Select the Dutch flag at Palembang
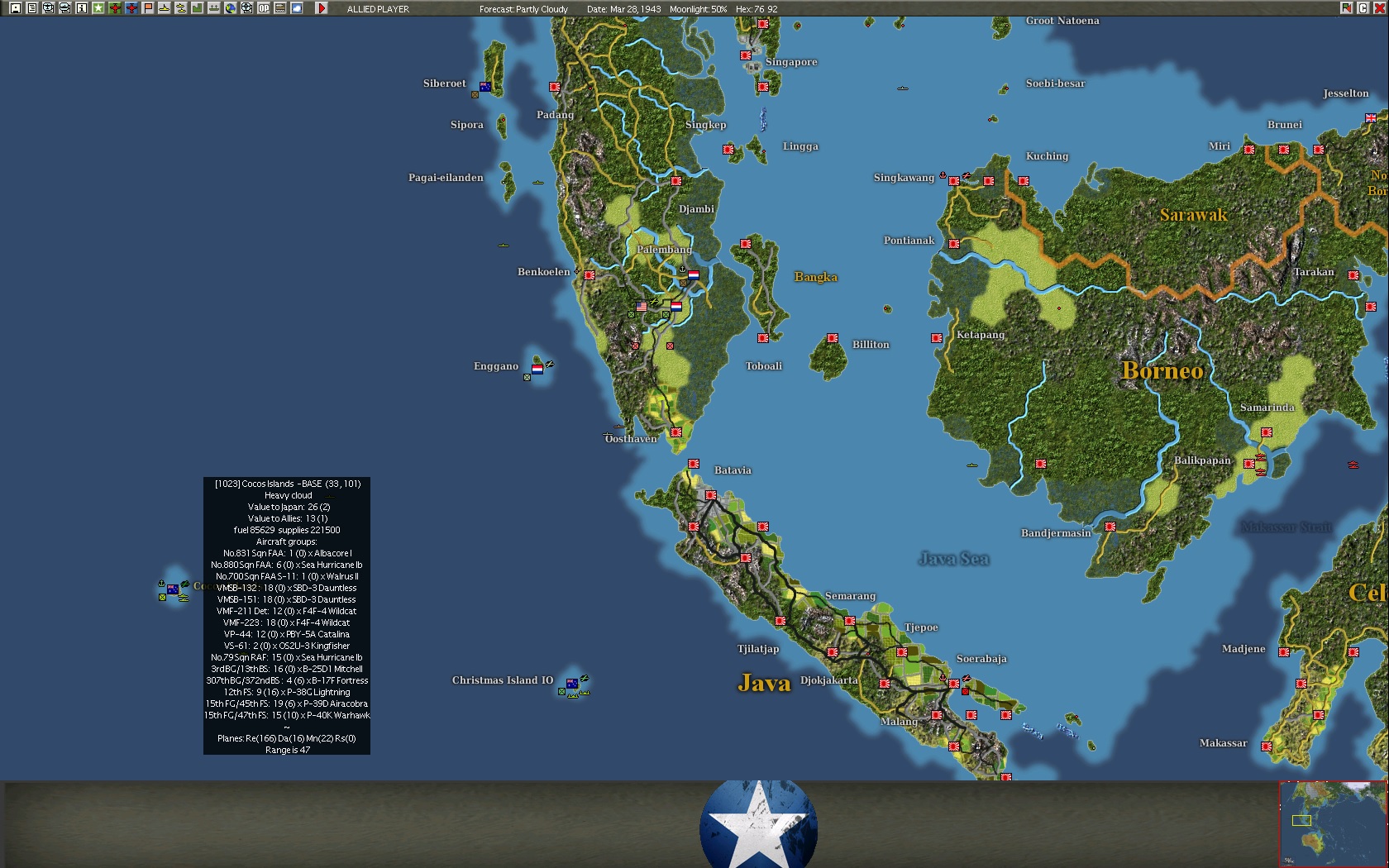 click(694, 274)
